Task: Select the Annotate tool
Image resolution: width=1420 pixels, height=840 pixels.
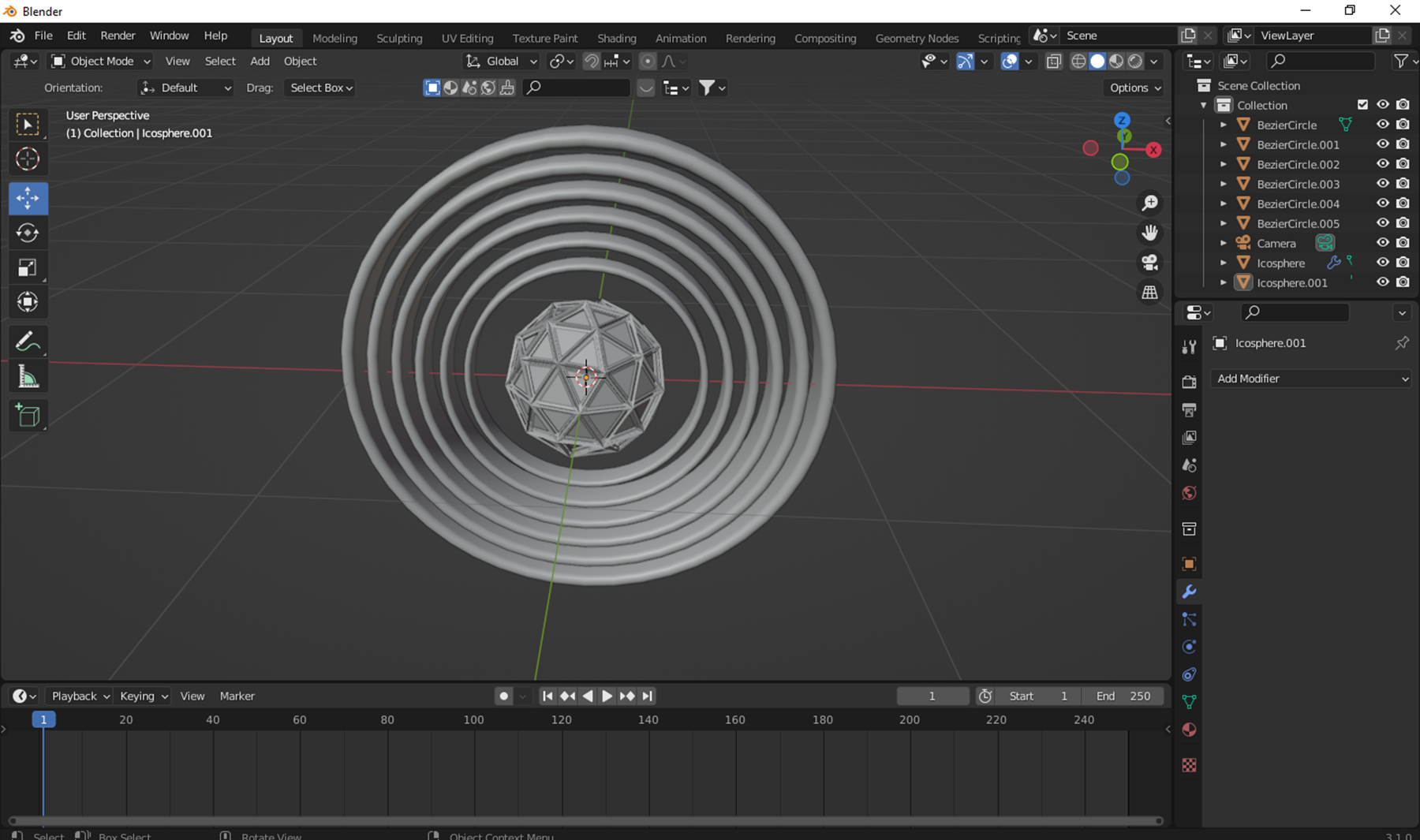Action: tap(28, 342)
